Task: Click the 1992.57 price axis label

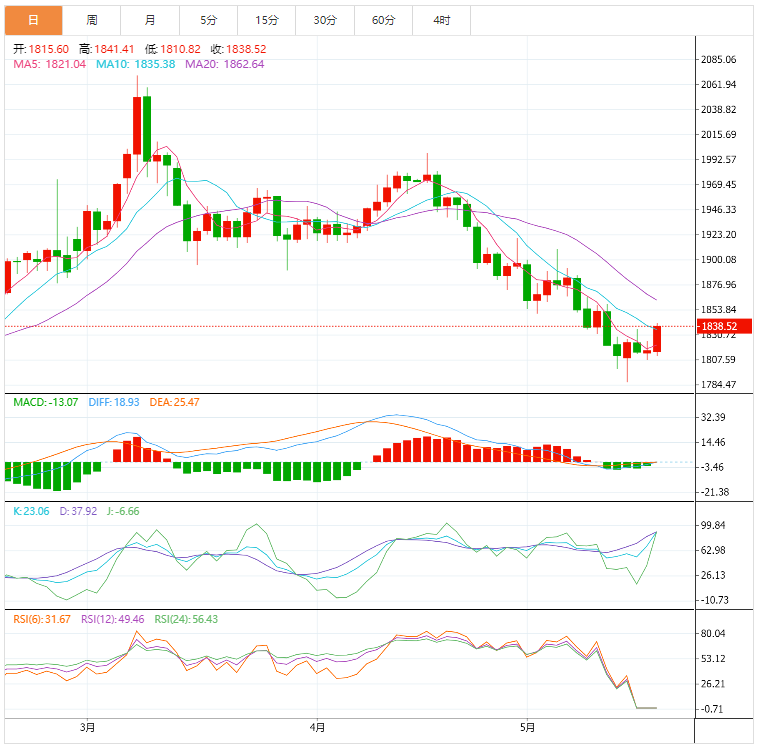Action: tap(718, 160)
